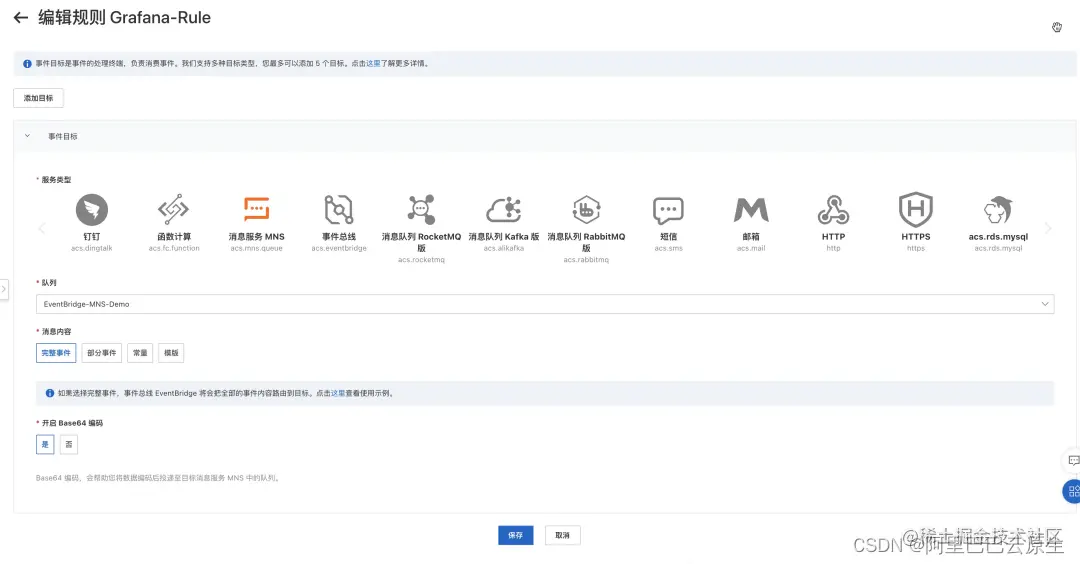The image size is (1080, 564).
Task: Collapse the 事件目标 section
Action: pyautogui.click(x=28, y=136)
